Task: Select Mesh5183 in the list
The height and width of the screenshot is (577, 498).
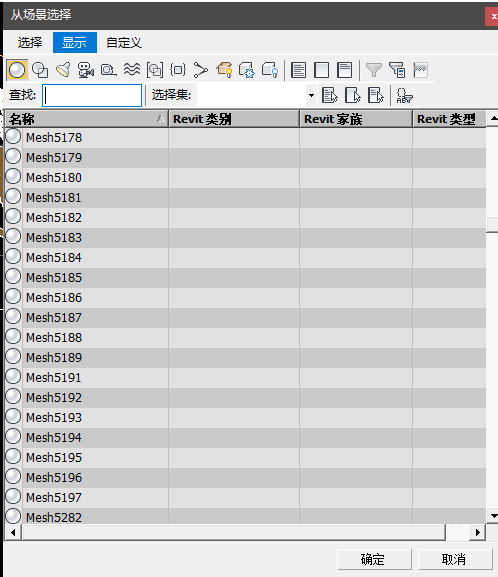Action: [x=54, y=237]
